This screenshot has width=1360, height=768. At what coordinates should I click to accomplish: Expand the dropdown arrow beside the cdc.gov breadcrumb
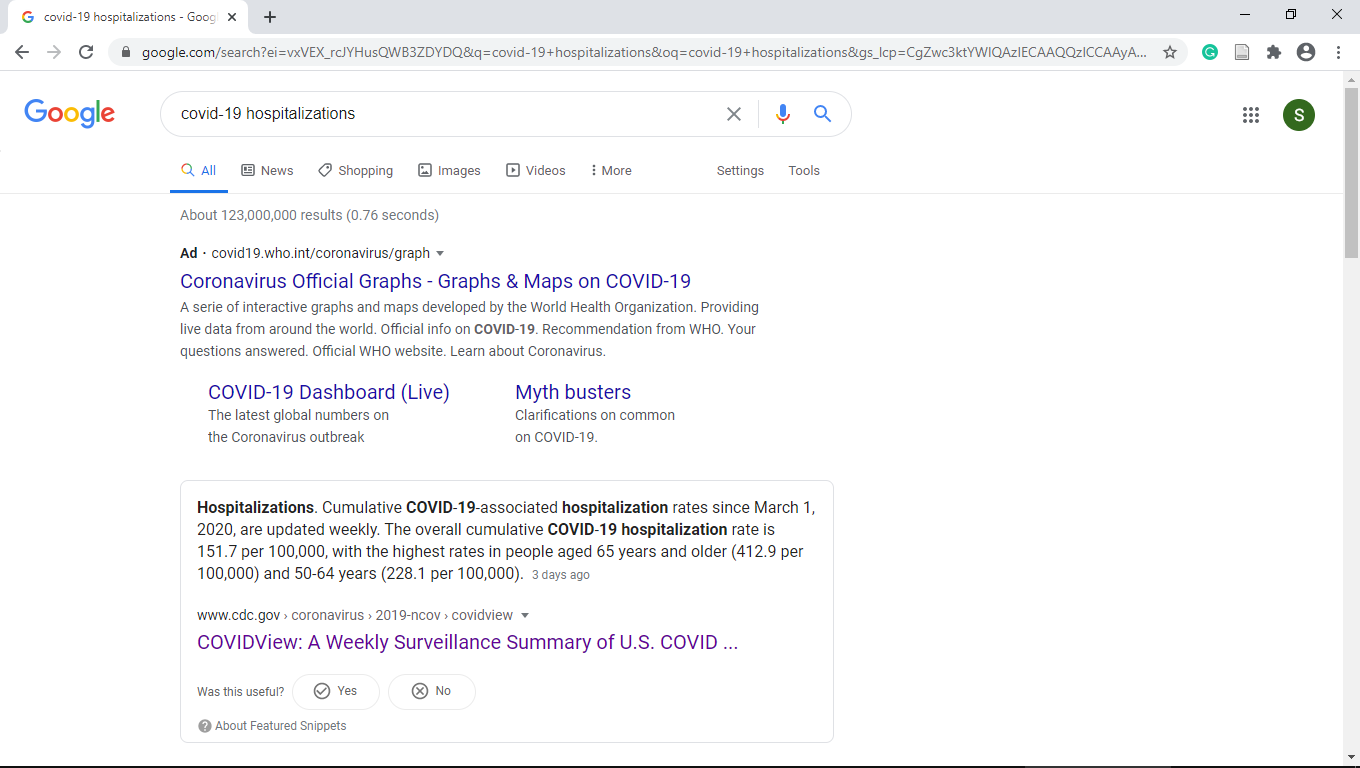(x=525, y=616)
